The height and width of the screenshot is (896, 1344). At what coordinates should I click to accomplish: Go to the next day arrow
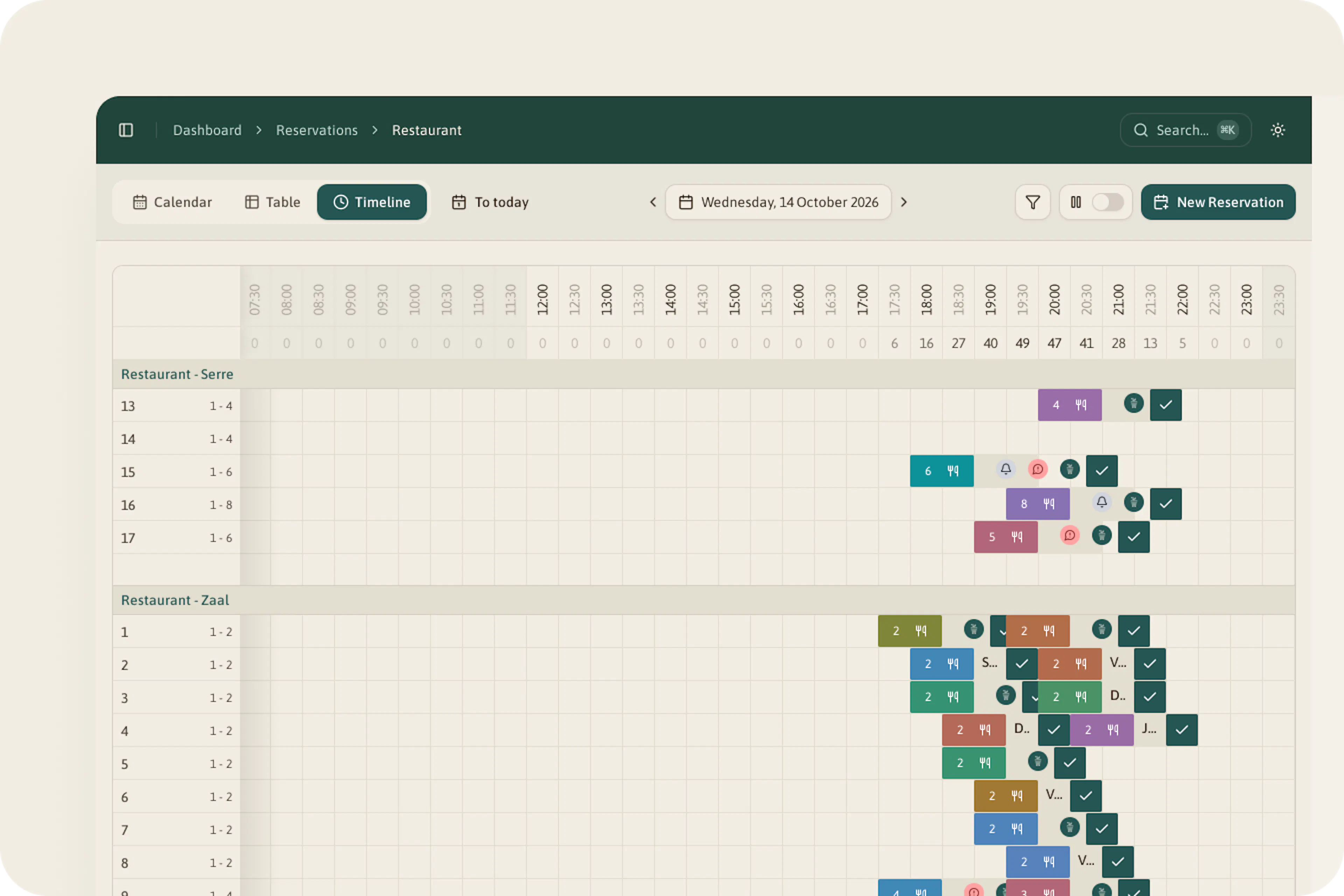[904, 202]
